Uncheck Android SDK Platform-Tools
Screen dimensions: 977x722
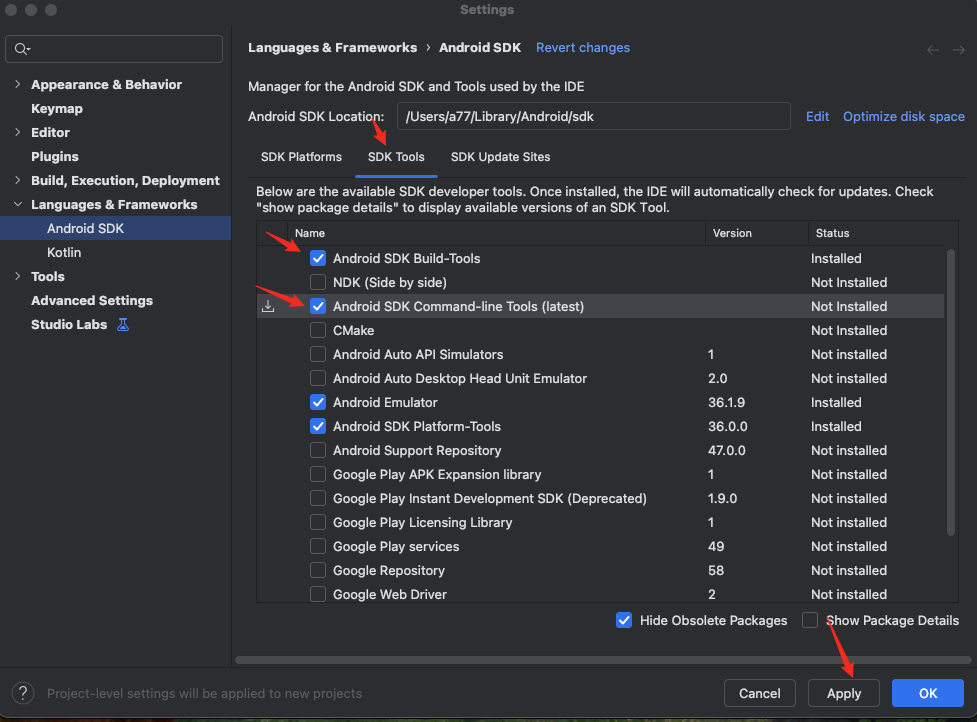click(x=318, y=426)
